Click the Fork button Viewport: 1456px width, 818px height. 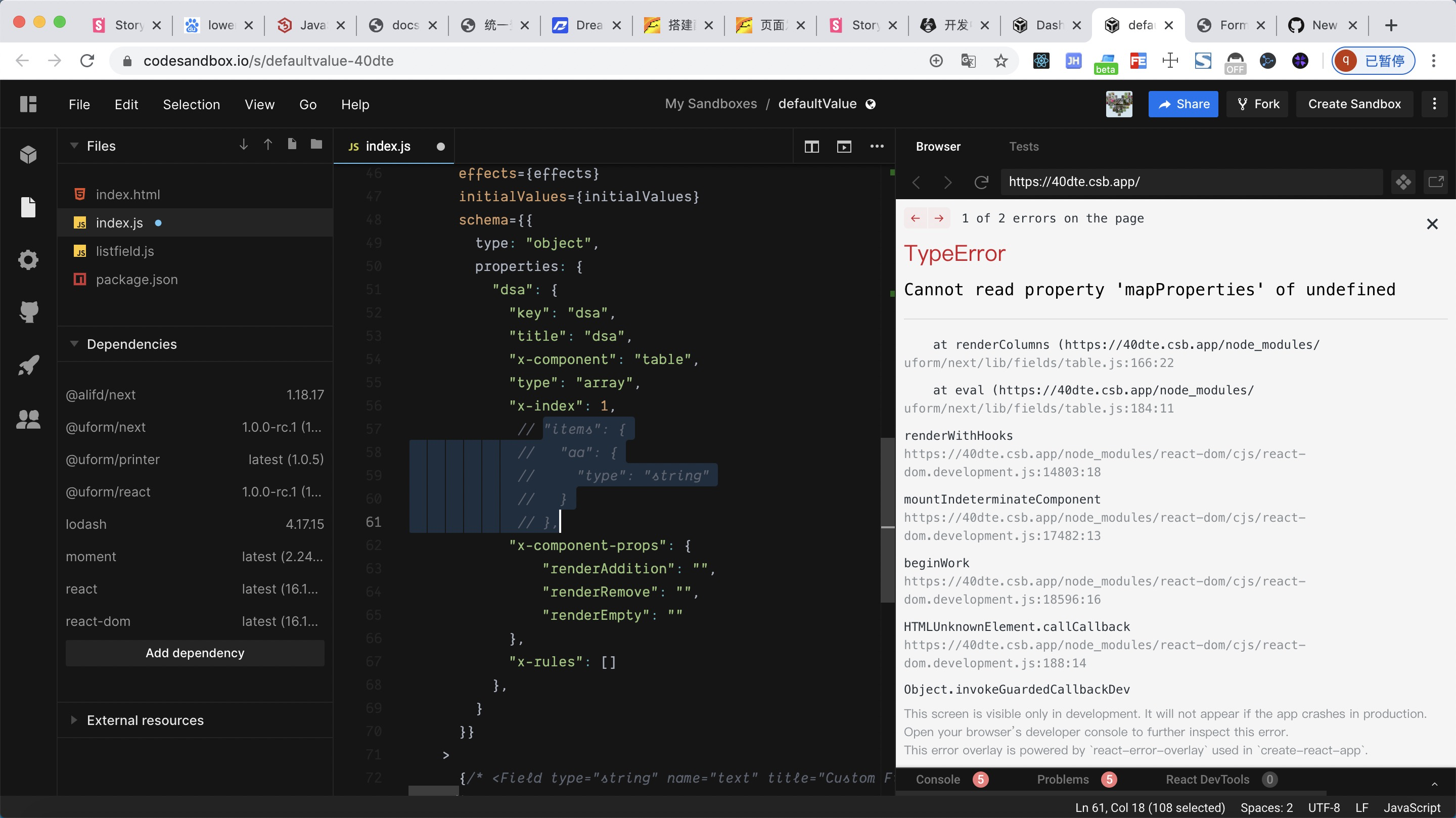click(1257, 104)
